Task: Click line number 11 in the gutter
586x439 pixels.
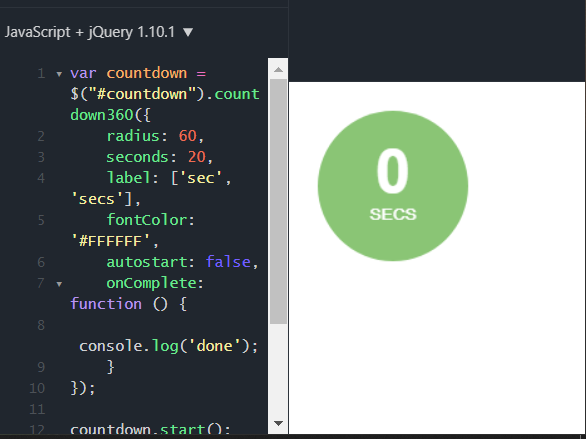Action: (x=37, y=409)
